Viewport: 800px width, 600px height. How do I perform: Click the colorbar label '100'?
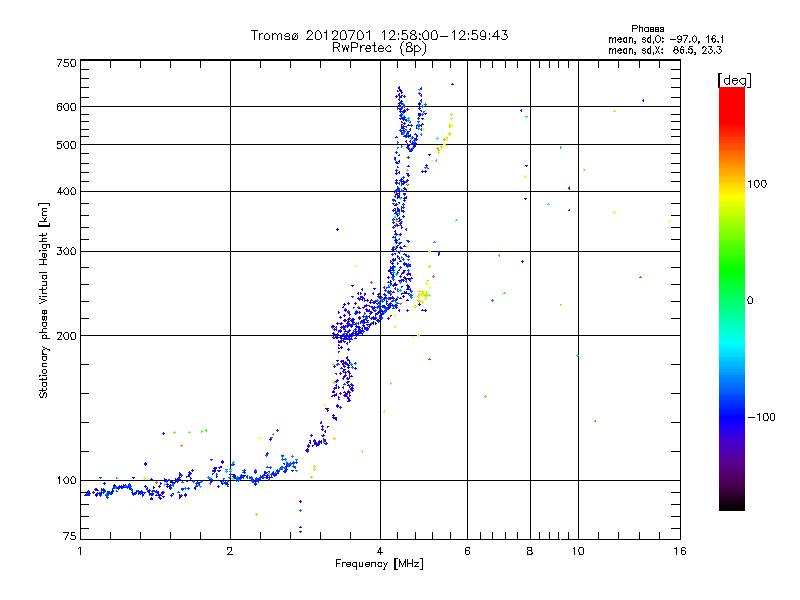(x=757, y=184)
